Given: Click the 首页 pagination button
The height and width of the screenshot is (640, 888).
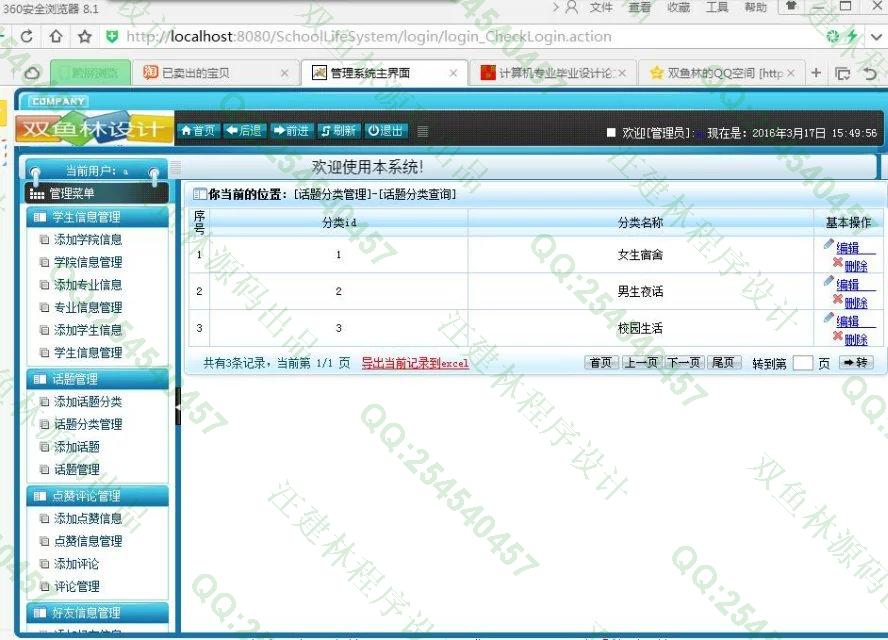Looking at the screenshot, I should click(x=601, y=362).
